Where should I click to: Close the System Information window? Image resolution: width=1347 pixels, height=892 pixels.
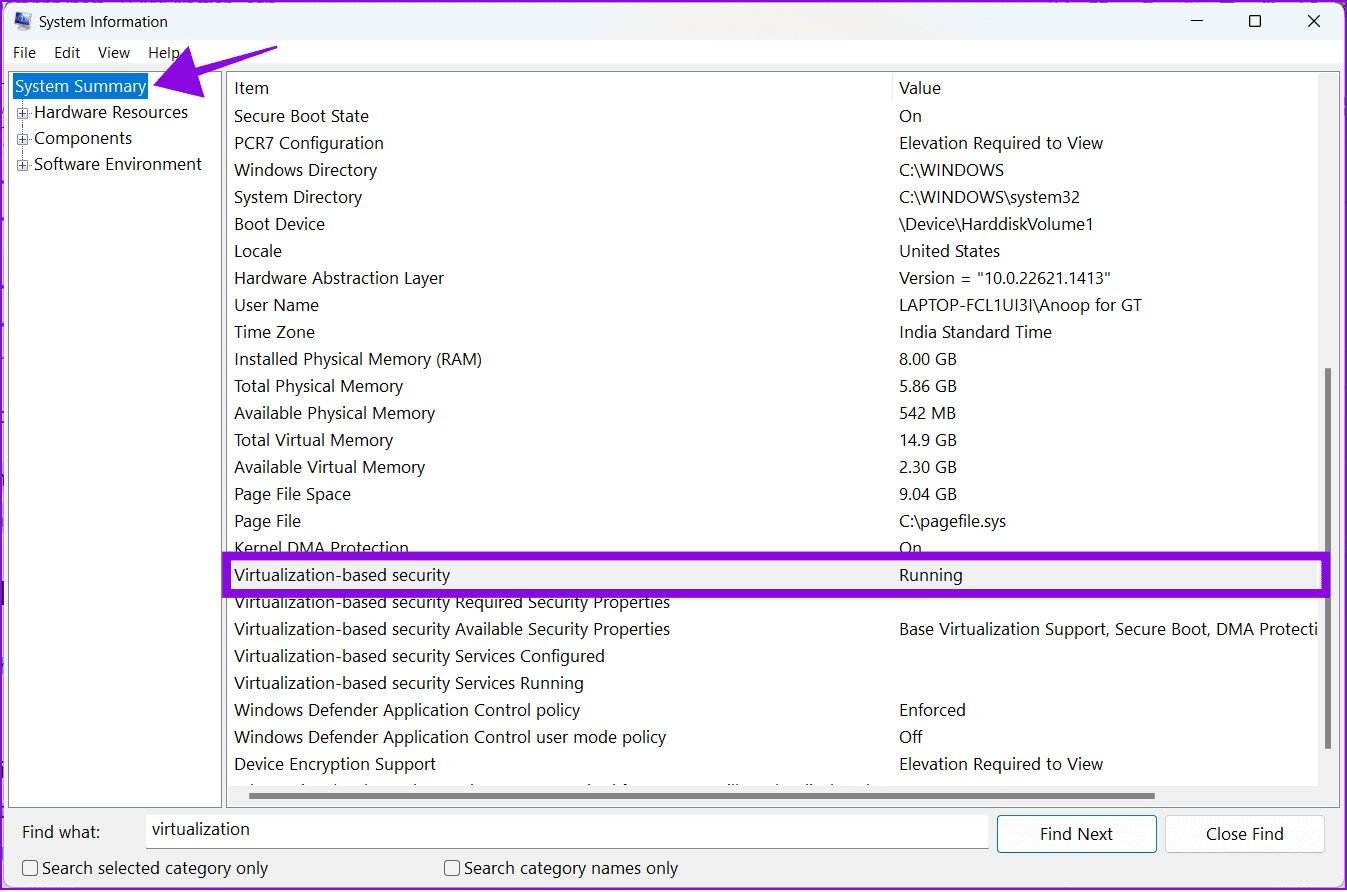pos(1314,21)
